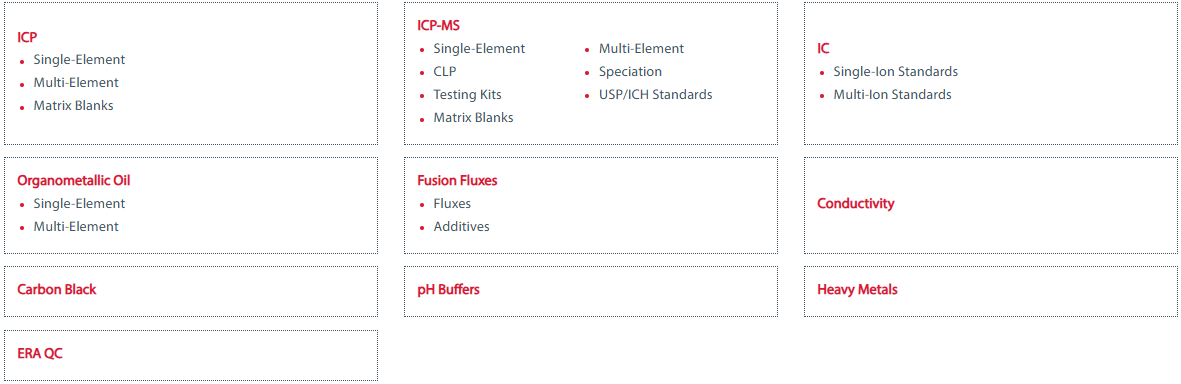
Task: Open Fusion Fluxes heading
Action: pos(457,181)
